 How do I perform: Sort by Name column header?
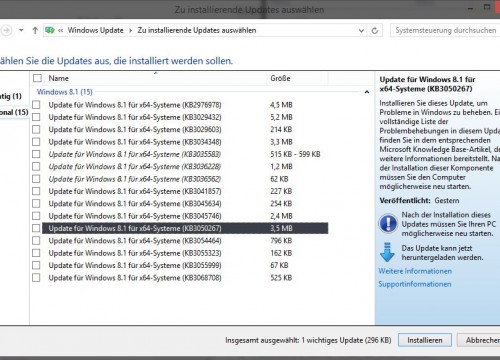coord(59,78)
